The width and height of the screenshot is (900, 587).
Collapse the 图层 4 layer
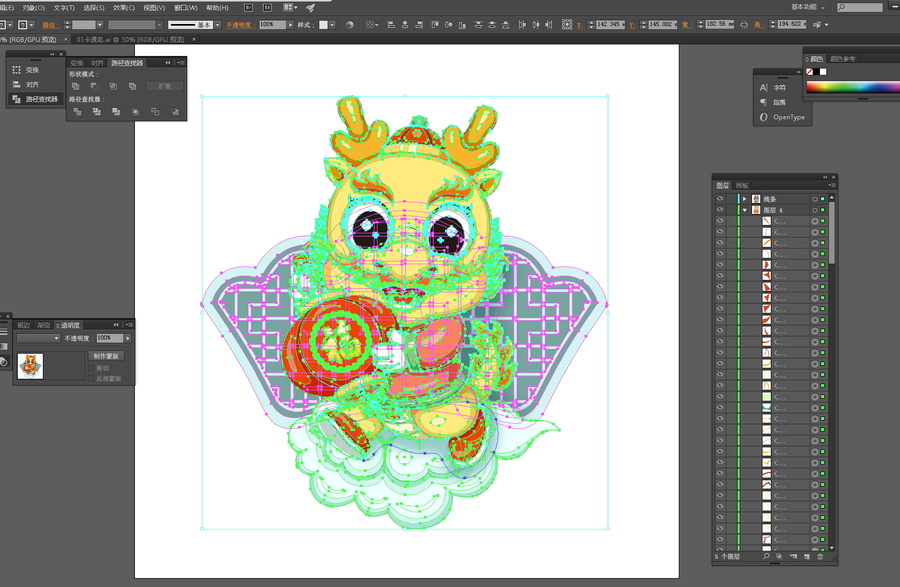(744, 210)
